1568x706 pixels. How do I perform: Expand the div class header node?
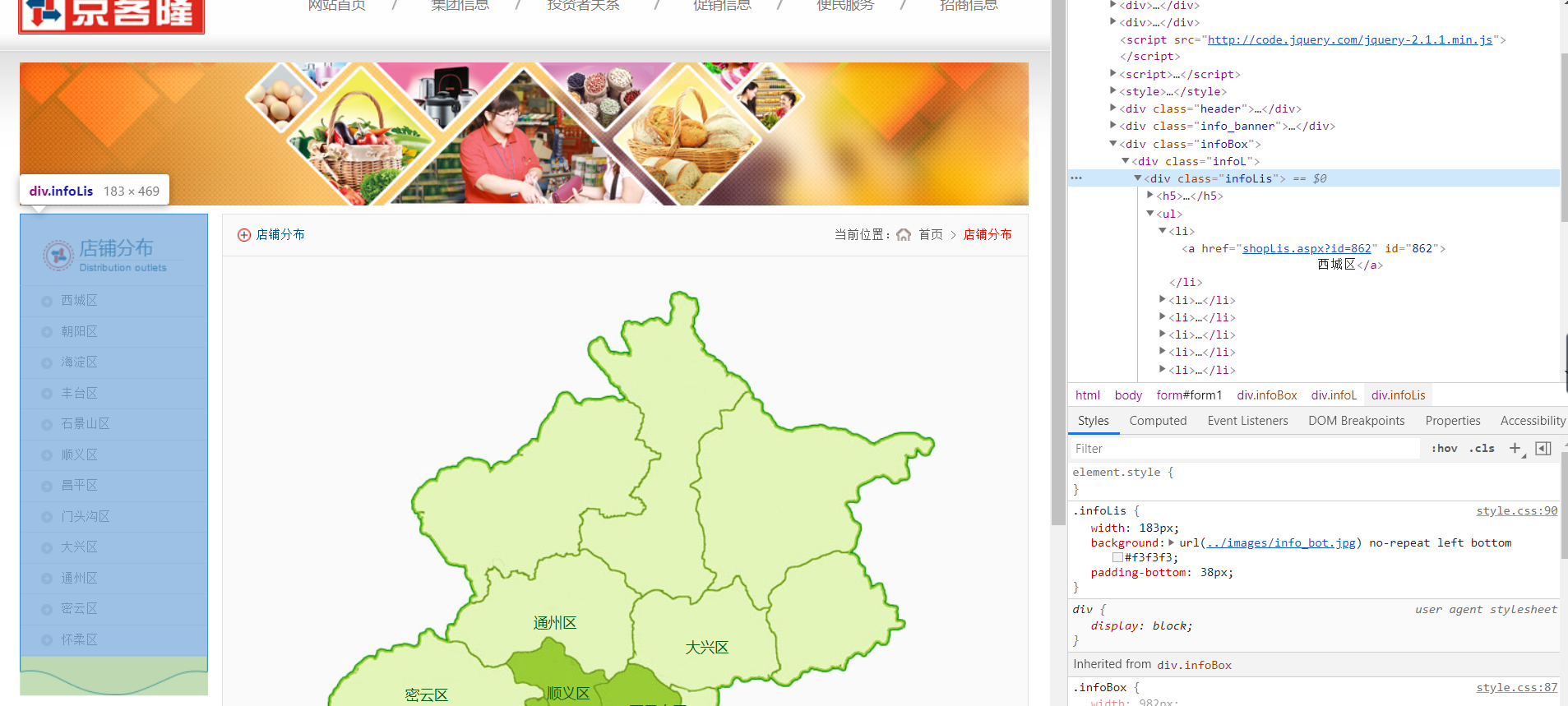pyautogui.click(x=1113, y=108)
